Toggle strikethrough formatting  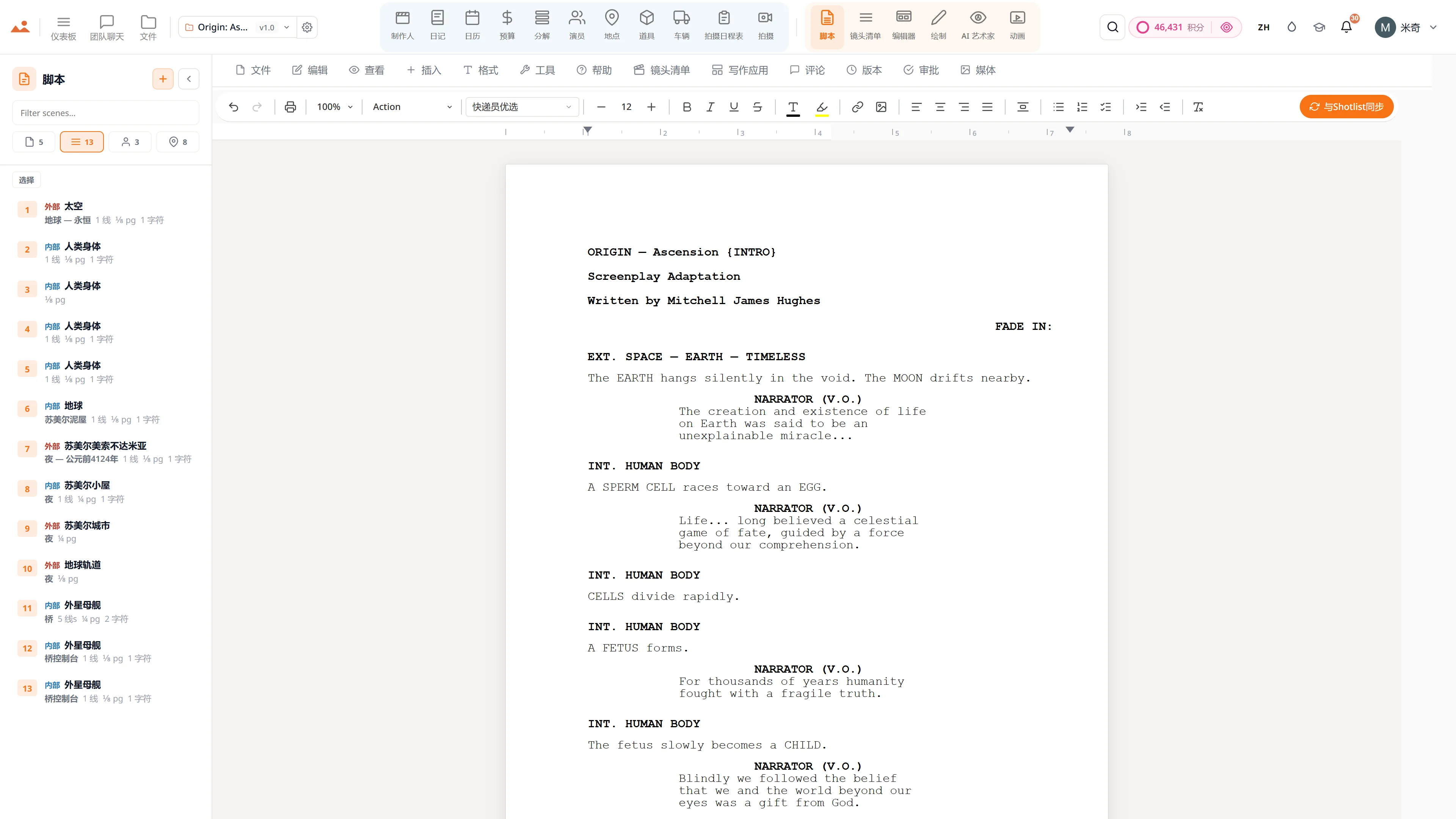(x=758, y=107)
